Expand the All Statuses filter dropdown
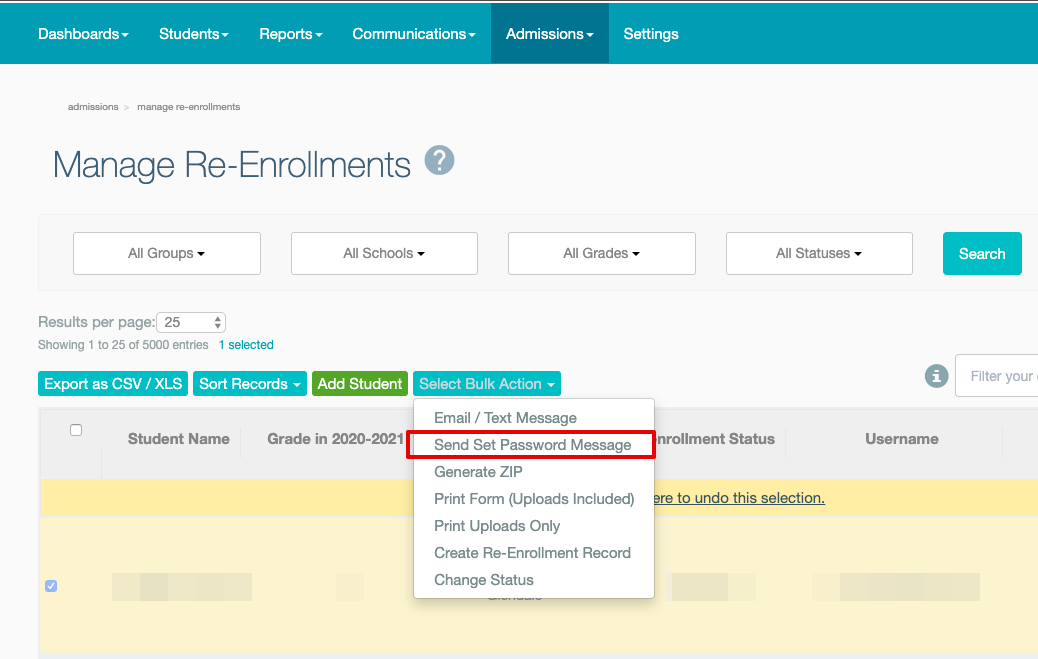 point(819,254)
